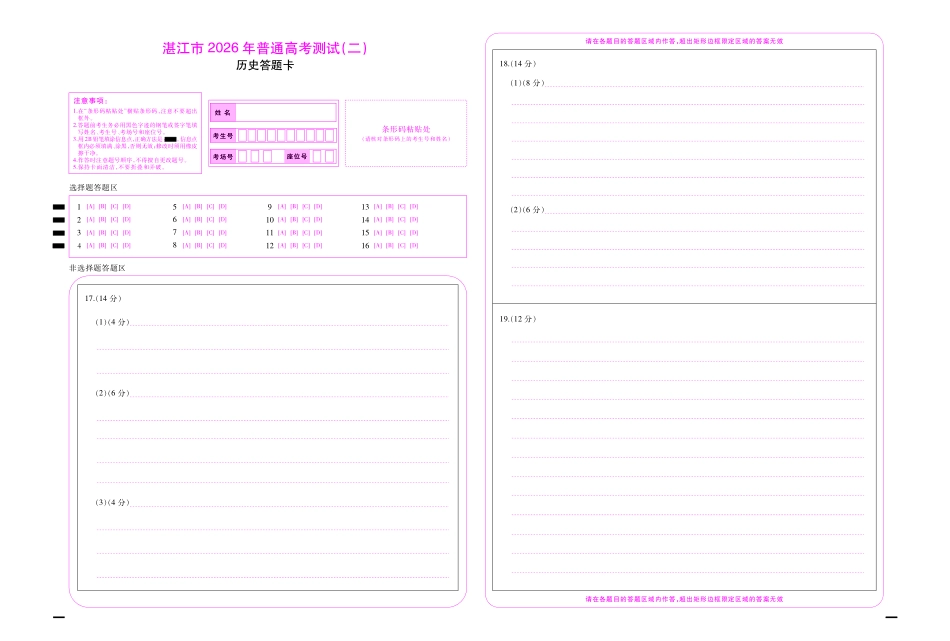Click the first answer line under question 19
The height and width of the screenshot is (641, 950).
688,342
